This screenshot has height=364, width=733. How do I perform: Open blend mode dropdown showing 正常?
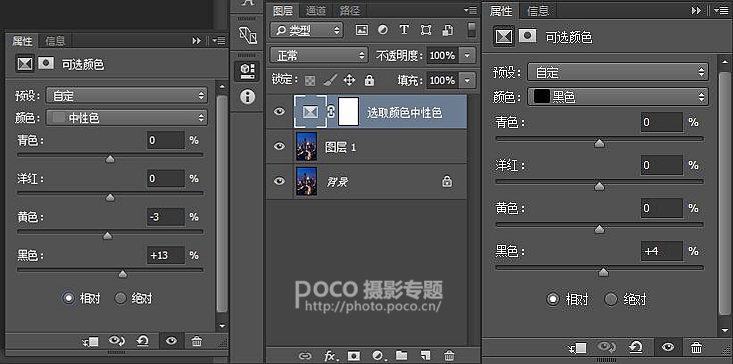tap(319, 55)
